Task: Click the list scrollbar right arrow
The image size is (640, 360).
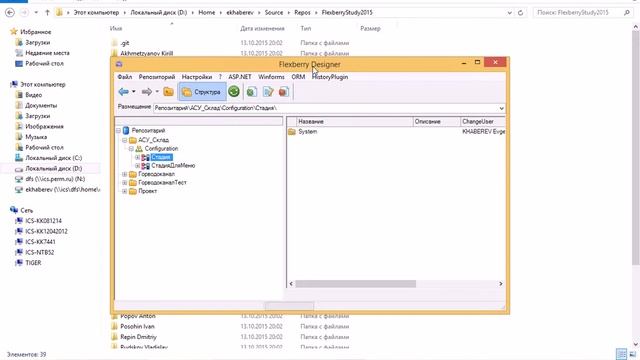Action: (x=501, y=284)
